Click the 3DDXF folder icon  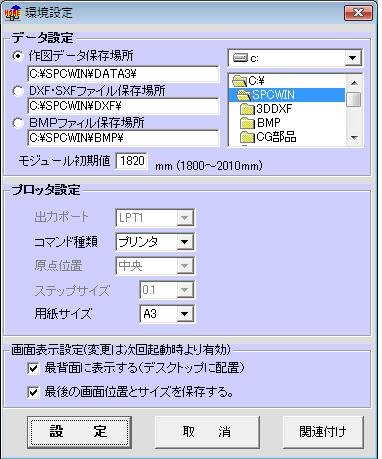click(x=247, y=109)
